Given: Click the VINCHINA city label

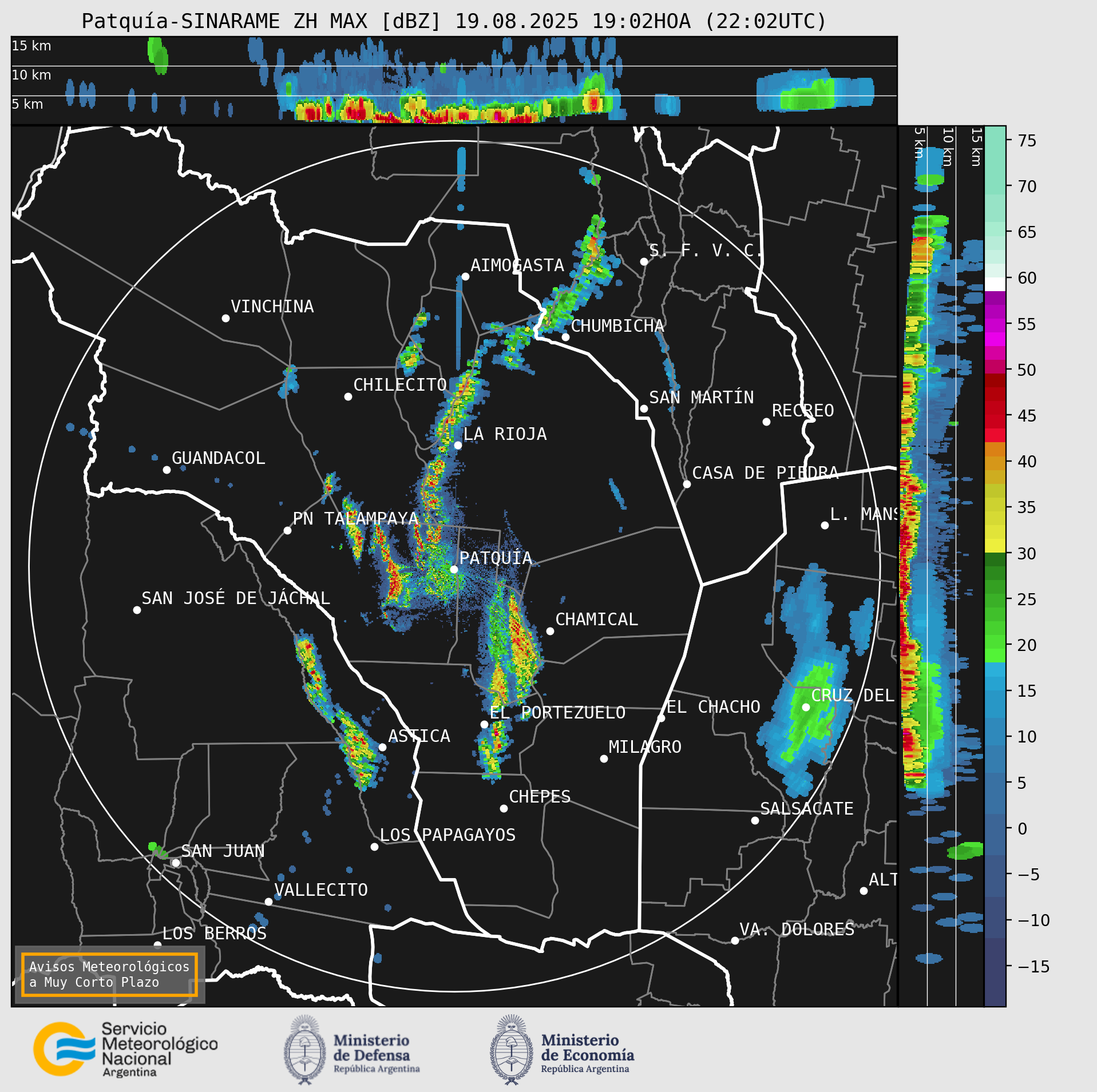Looking at the screenshot, I should tap(272, 306).
